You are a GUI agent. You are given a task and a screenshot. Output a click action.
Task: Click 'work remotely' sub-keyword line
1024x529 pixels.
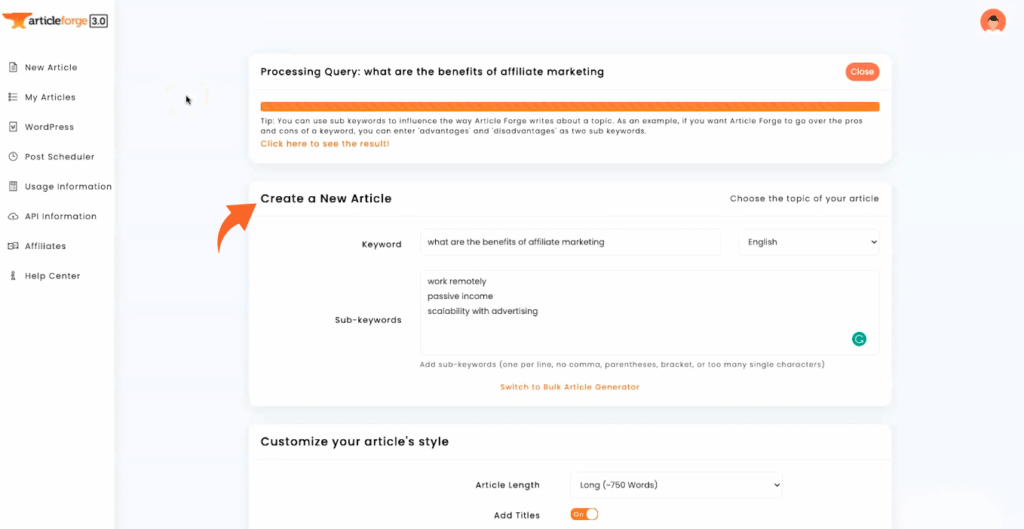(457, 281)
